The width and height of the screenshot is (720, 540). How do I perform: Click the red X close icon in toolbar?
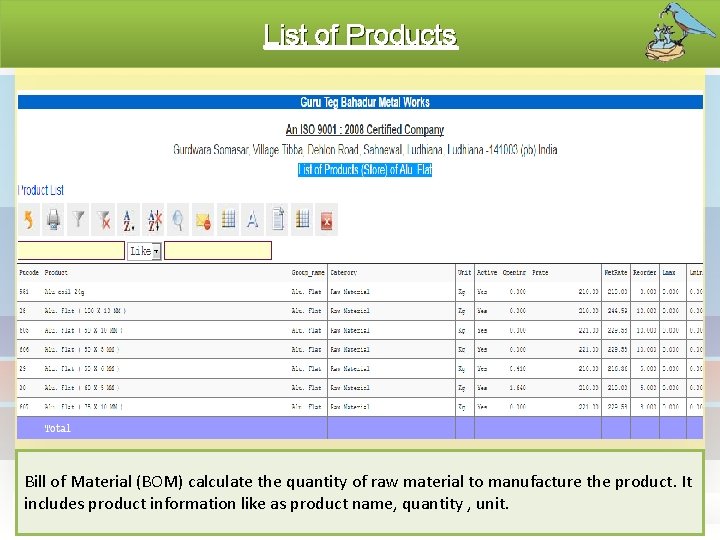tap(326, 219)
